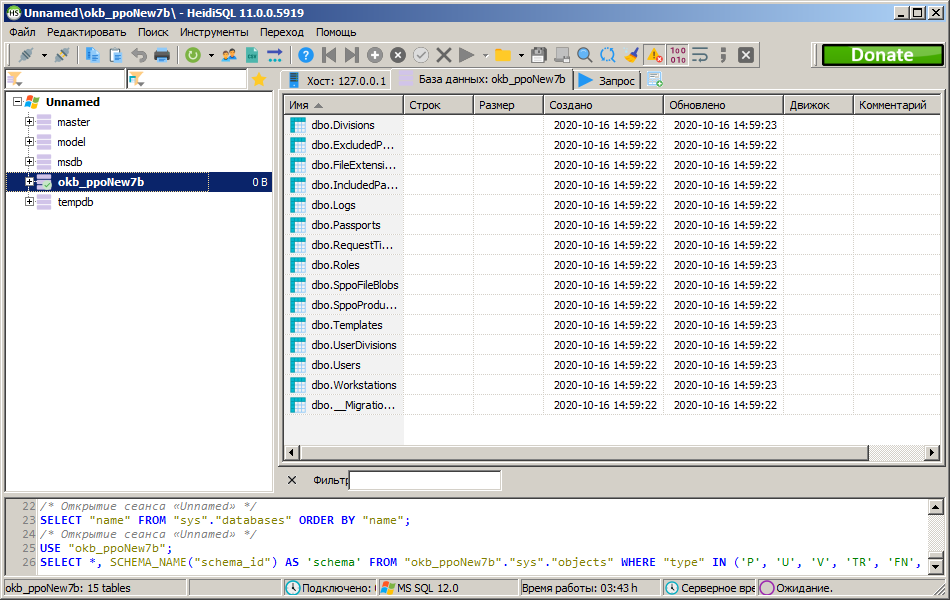Click into the Фильтр text field
Screen dimensions: 950x600
[x=424, y=481]
